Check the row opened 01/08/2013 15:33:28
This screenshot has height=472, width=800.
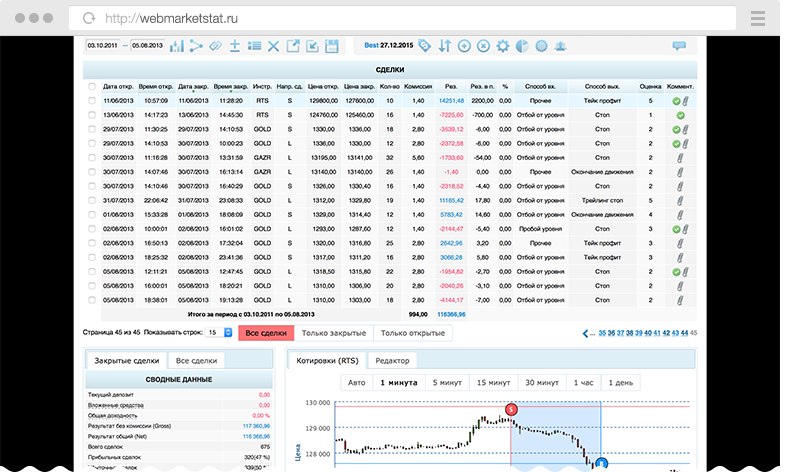[x=92, y=215]
